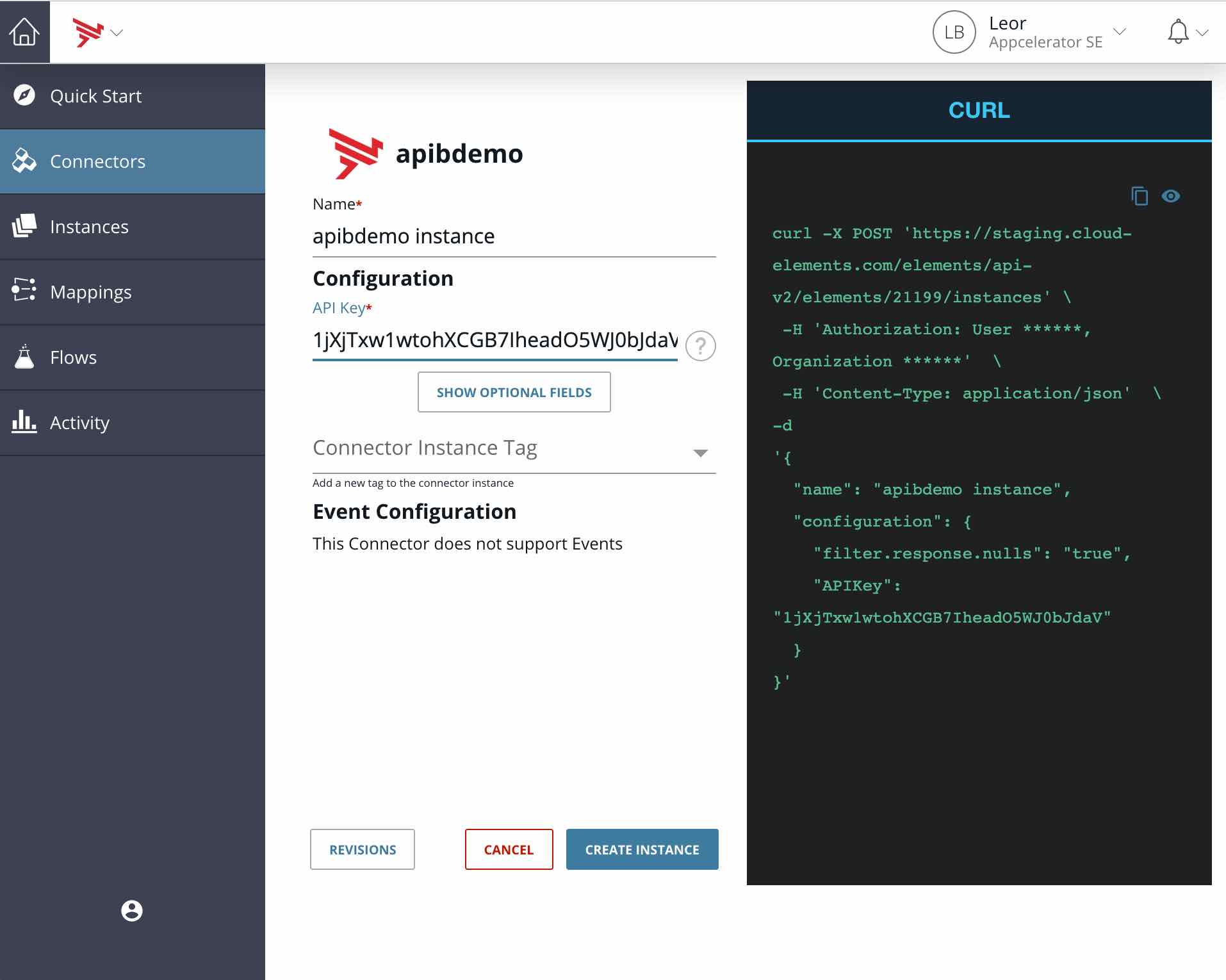Open the Activity bar chart icon
1226x980 pixels.
[24, 421]
